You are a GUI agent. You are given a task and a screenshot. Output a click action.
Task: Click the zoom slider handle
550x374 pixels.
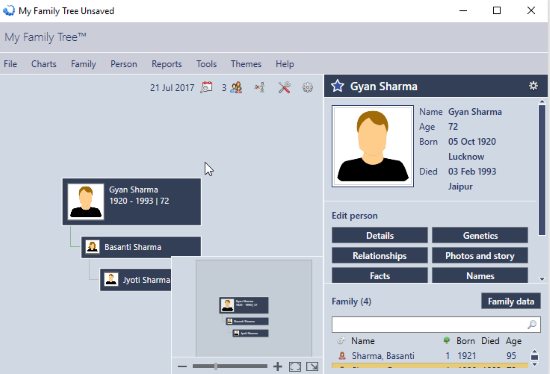tap(216, 366)
